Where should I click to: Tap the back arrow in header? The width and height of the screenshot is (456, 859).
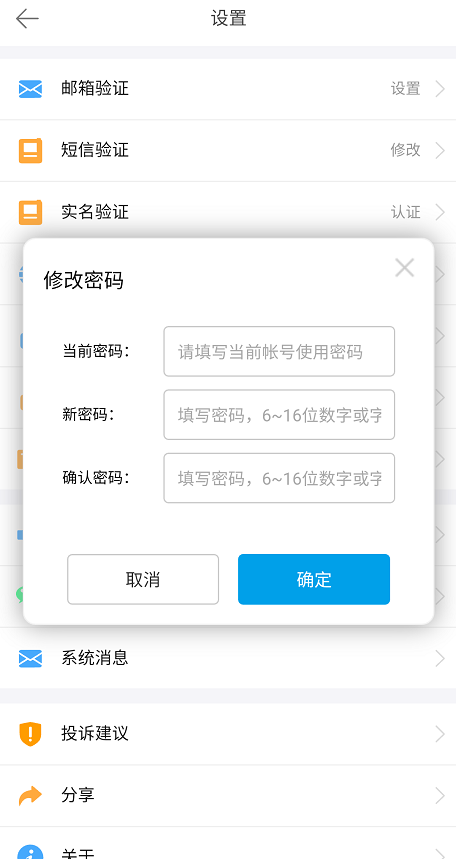pyautogui.click(x=27, y=19)
